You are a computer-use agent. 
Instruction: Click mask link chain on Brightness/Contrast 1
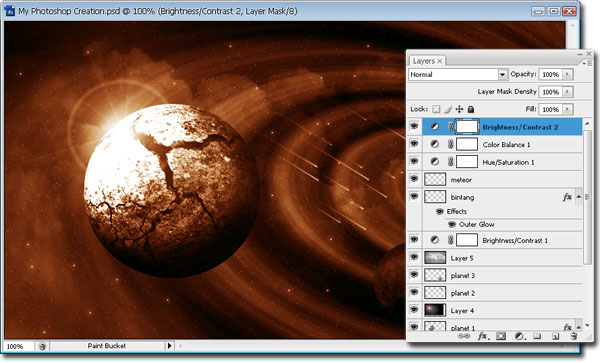tap(451, 240)
